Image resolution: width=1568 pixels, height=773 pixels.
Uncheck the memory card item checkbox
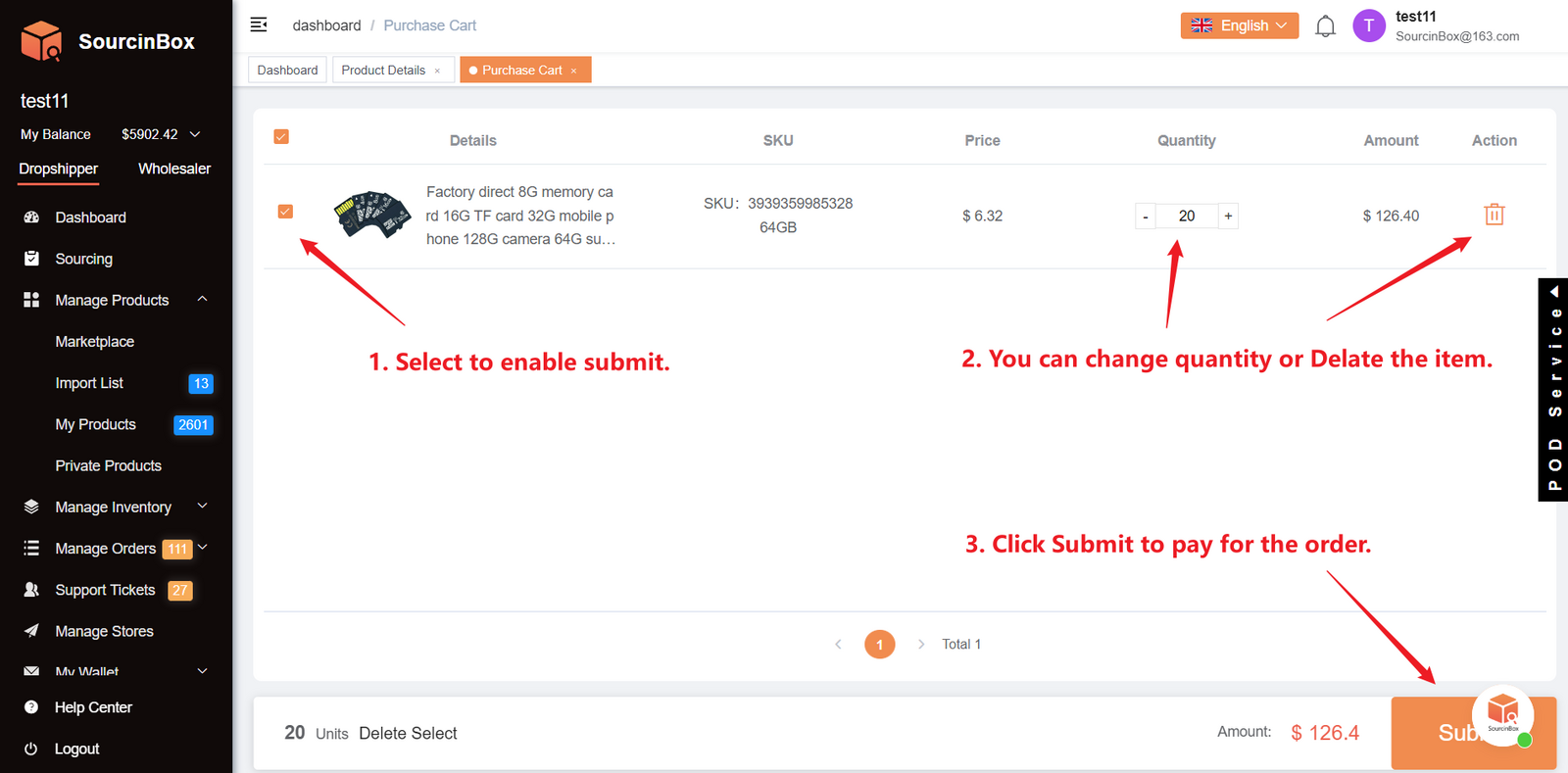(x=285, y=212)
